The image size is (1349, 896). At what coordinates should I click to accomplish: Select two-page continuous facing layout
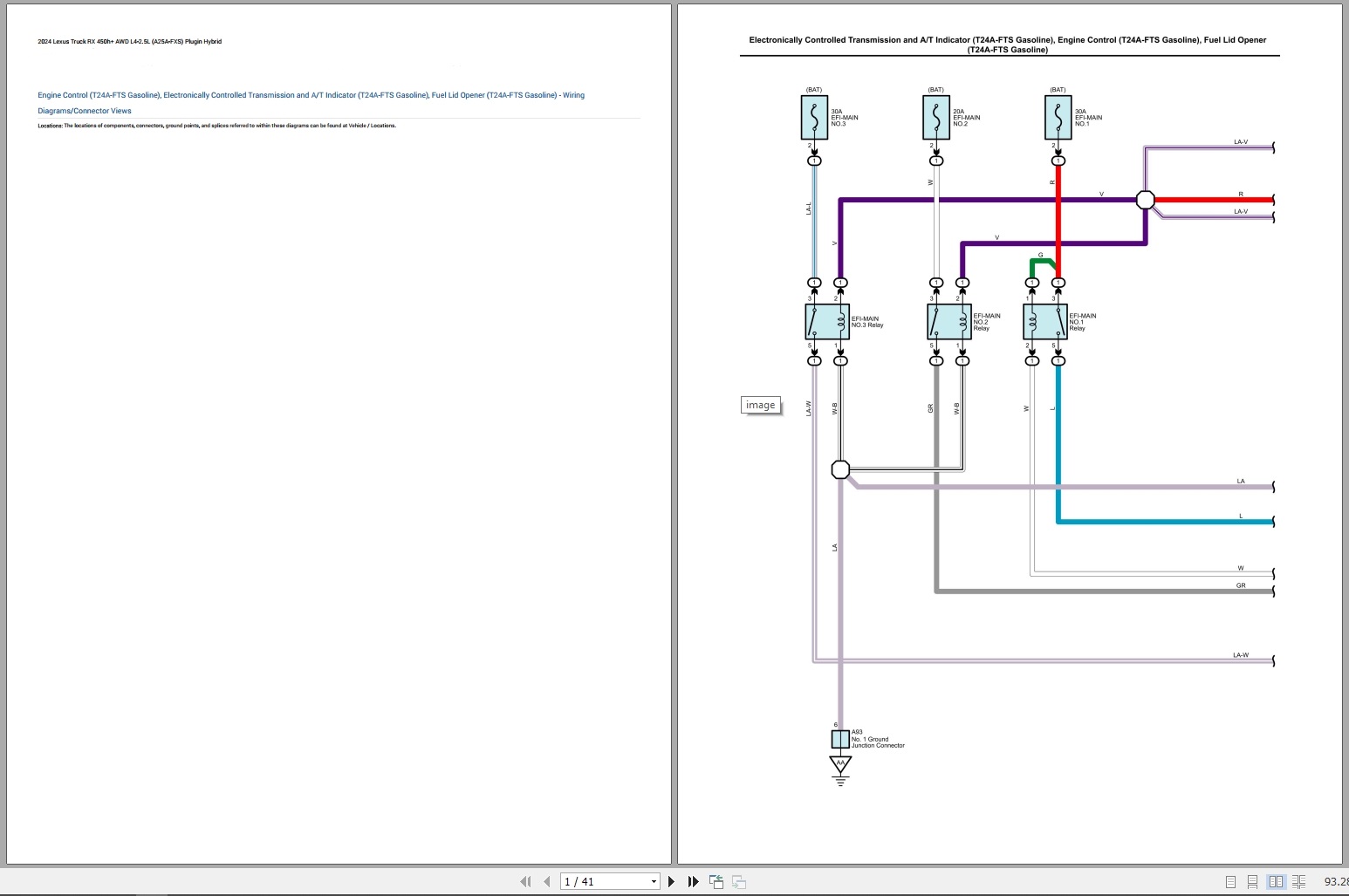[x=1298, y=882]
